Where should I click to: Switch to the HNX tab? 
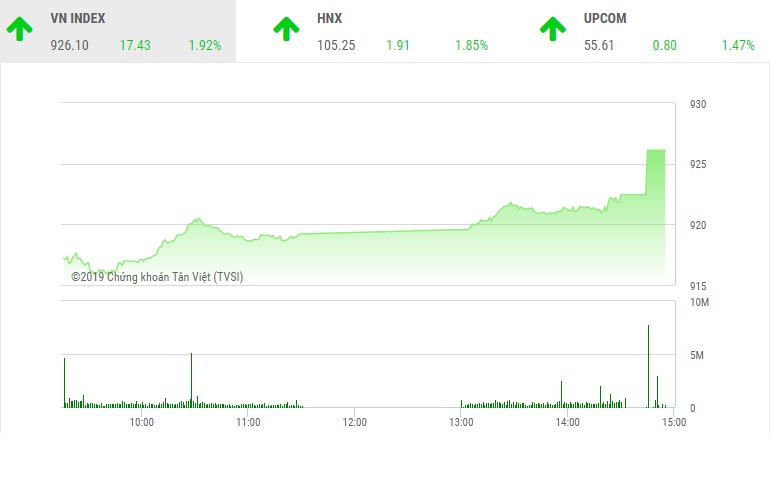point(385,31)
